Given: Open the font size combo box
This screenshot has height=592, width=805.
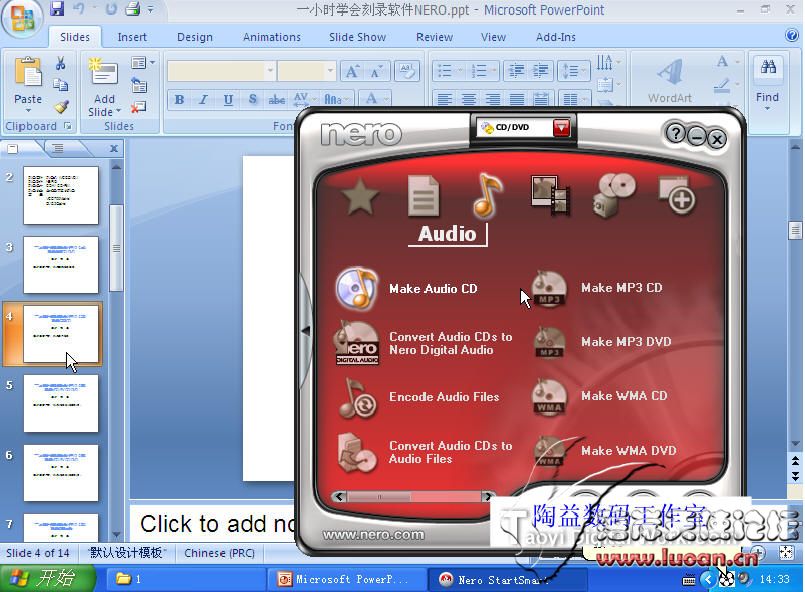Looking at the screenshot, I should (306, 71).
